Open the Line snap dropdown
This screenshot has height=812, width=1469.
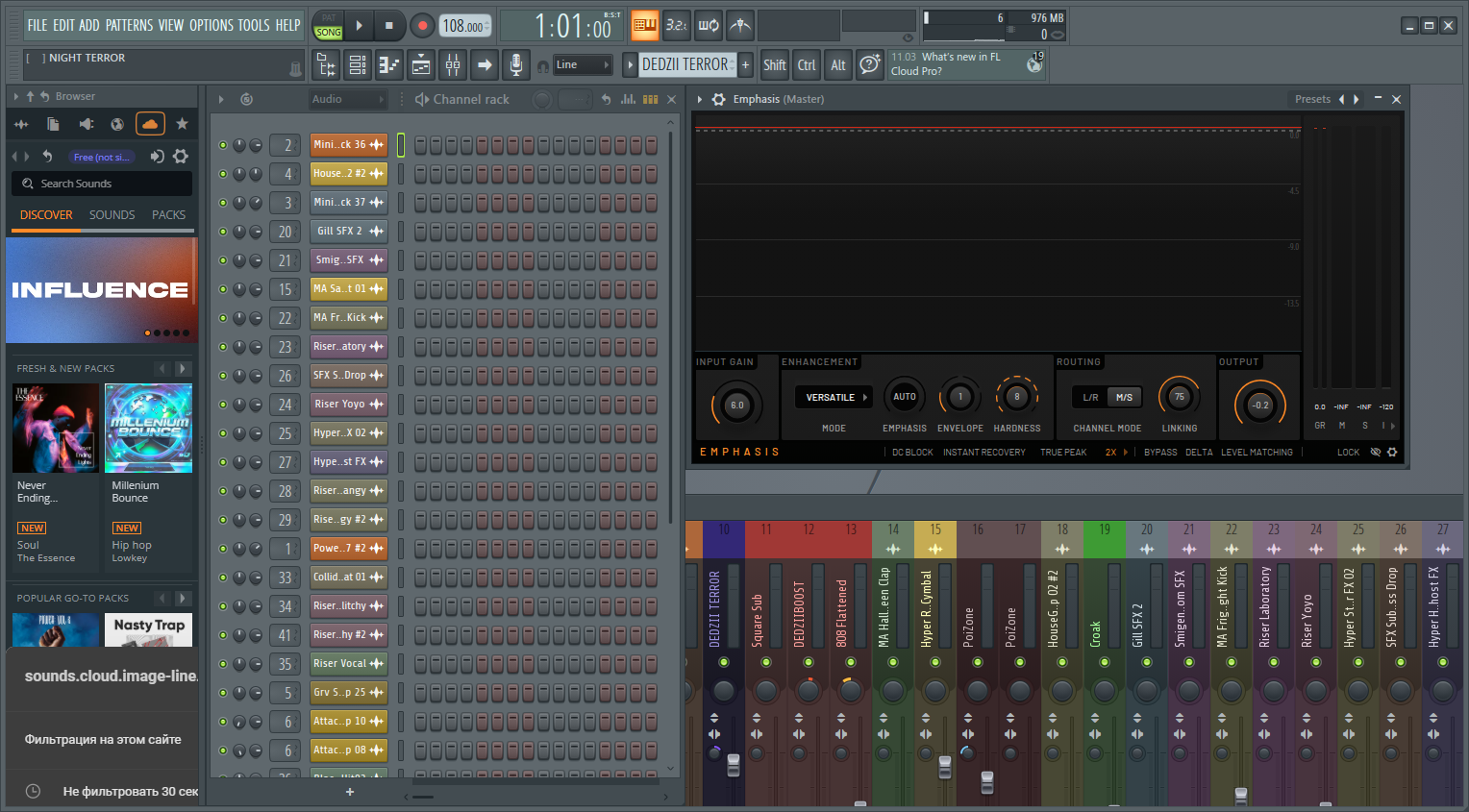tap(584, 65)
